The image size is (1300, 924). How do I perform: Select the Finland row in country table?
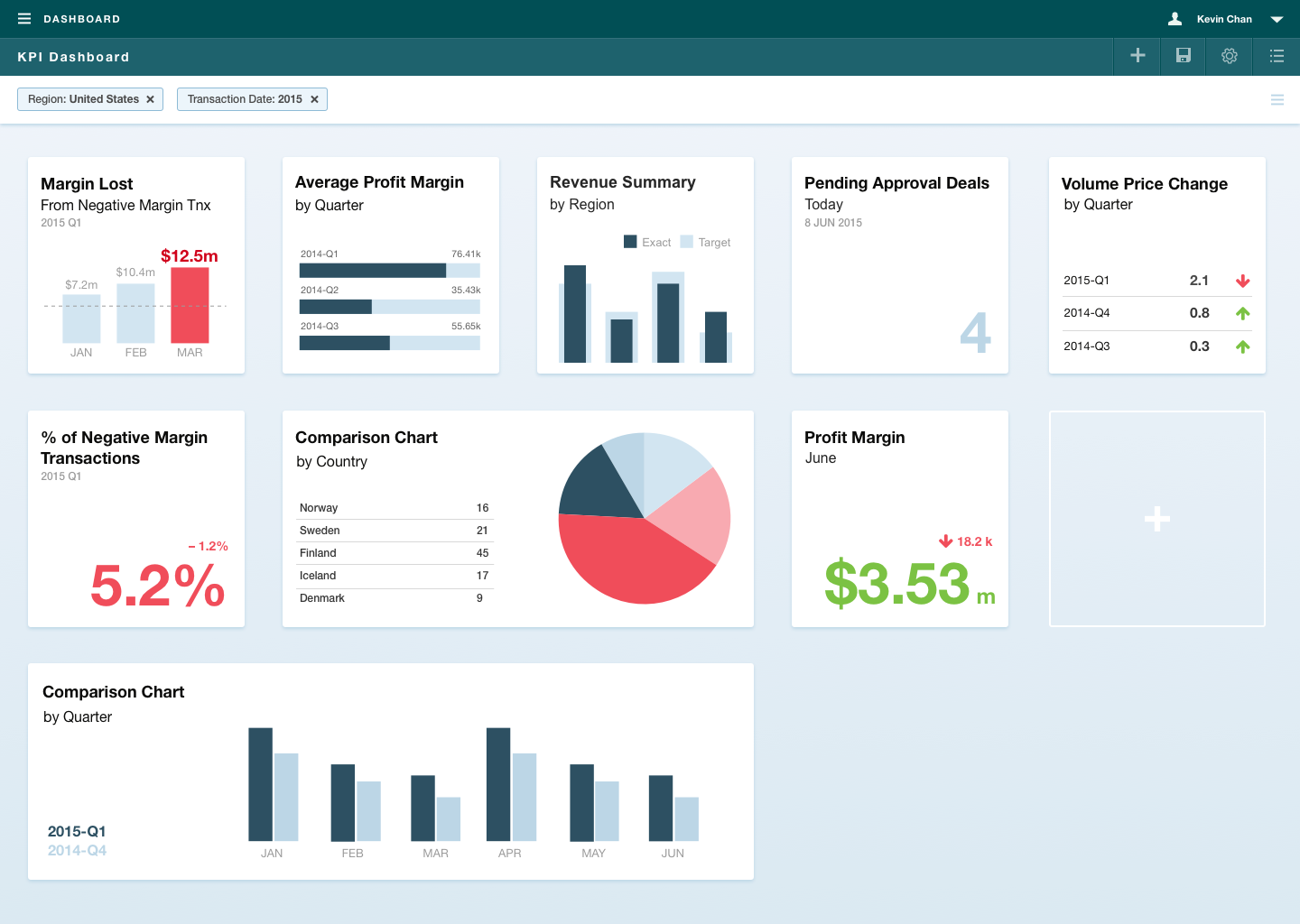pyautogui.click(x=394, y=553)
